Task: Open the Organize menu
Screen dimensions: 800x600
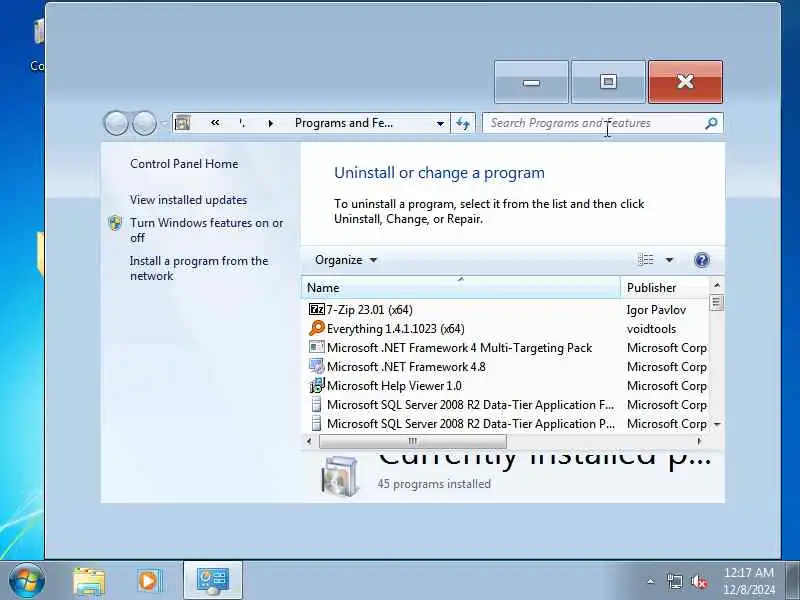Action: pos(346,260)
